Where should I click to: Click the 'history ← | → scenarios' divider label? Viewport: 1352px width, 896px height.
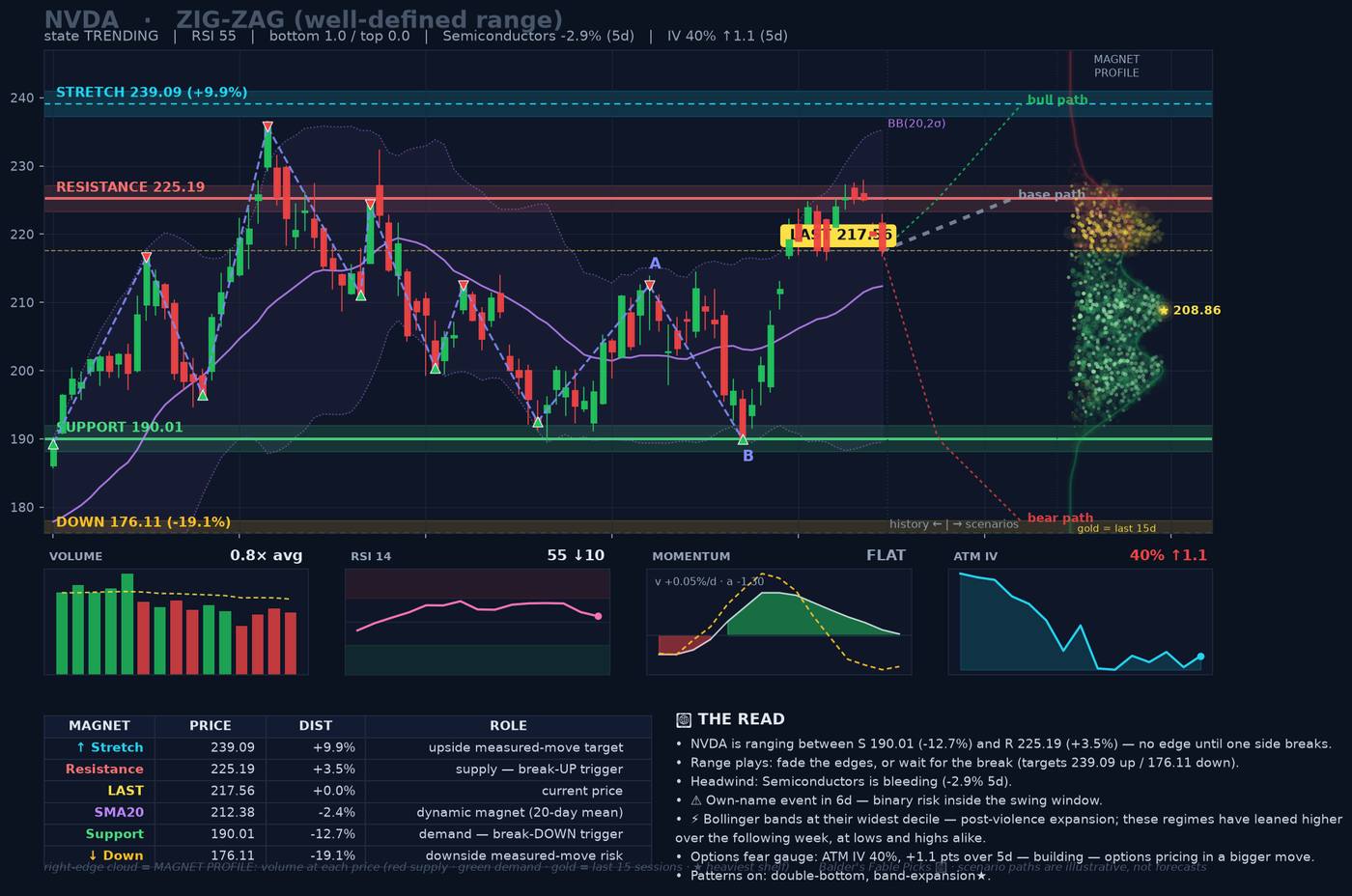954,524
